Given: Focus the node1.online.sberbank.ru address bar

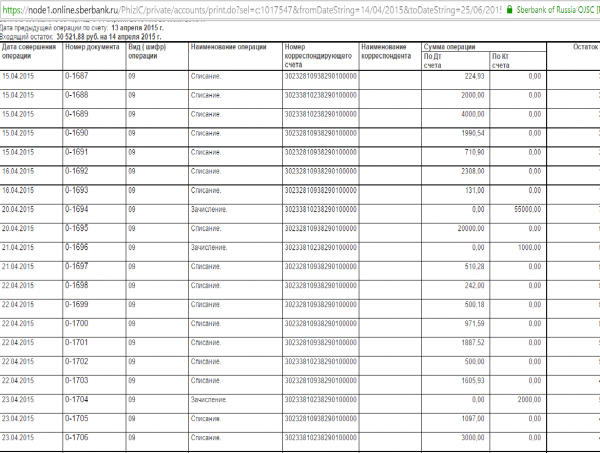Looking at the screenshot, I should click(251, 10).
